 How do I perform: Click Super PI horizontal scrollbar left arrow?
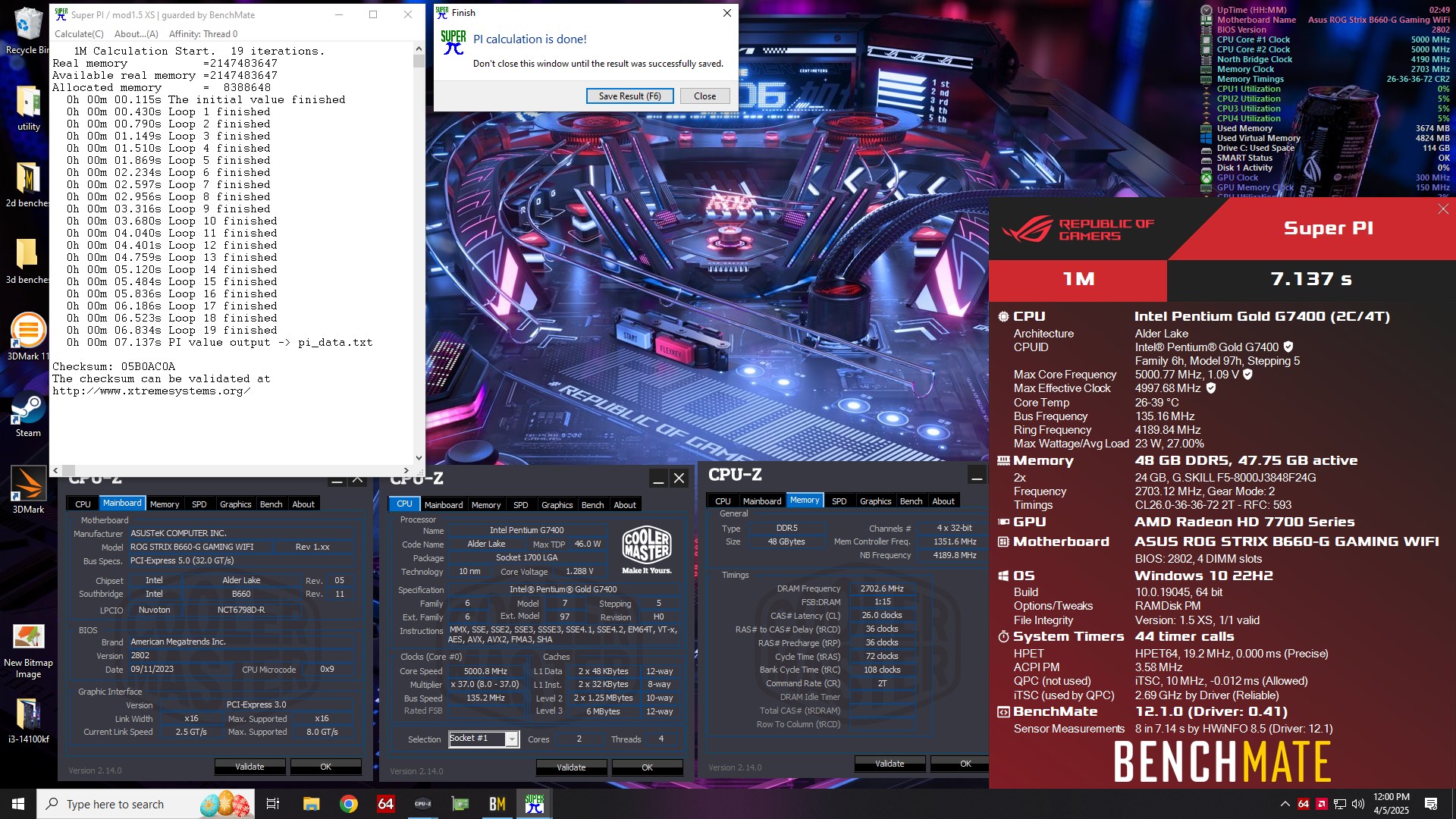[x=55, y=470]
